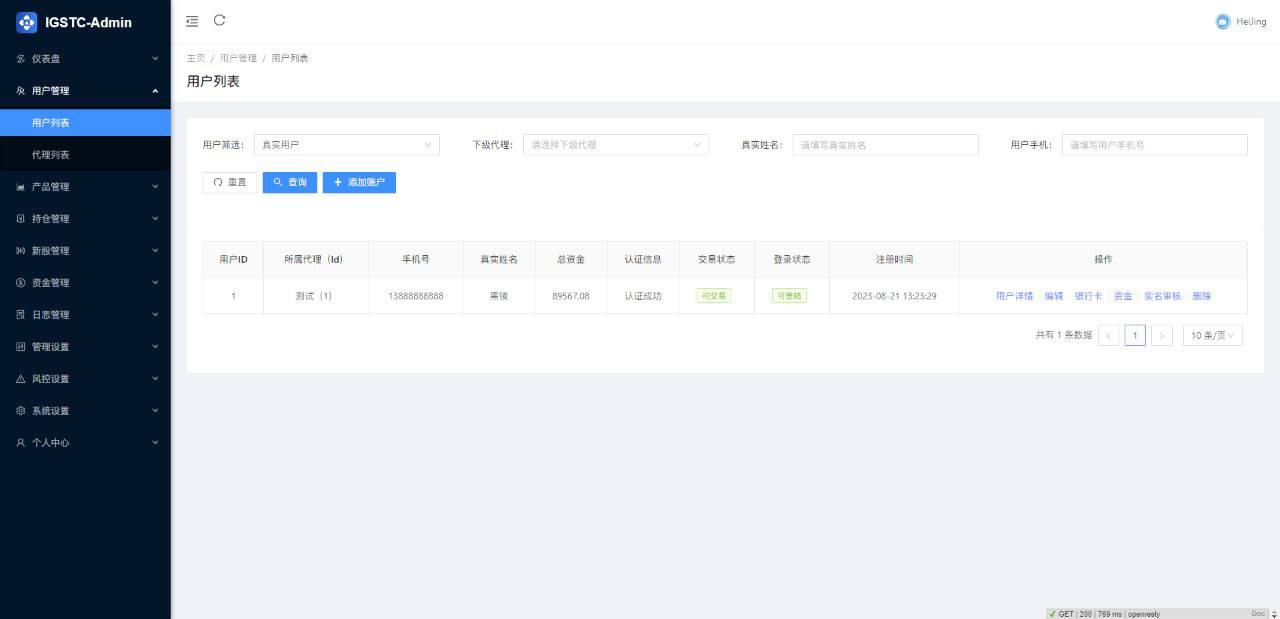This screenshot has height=619, width=1280.
Task: Open the 10条/页 page size dropdown
Action: pyautogui.click(x=1211, y=335)
